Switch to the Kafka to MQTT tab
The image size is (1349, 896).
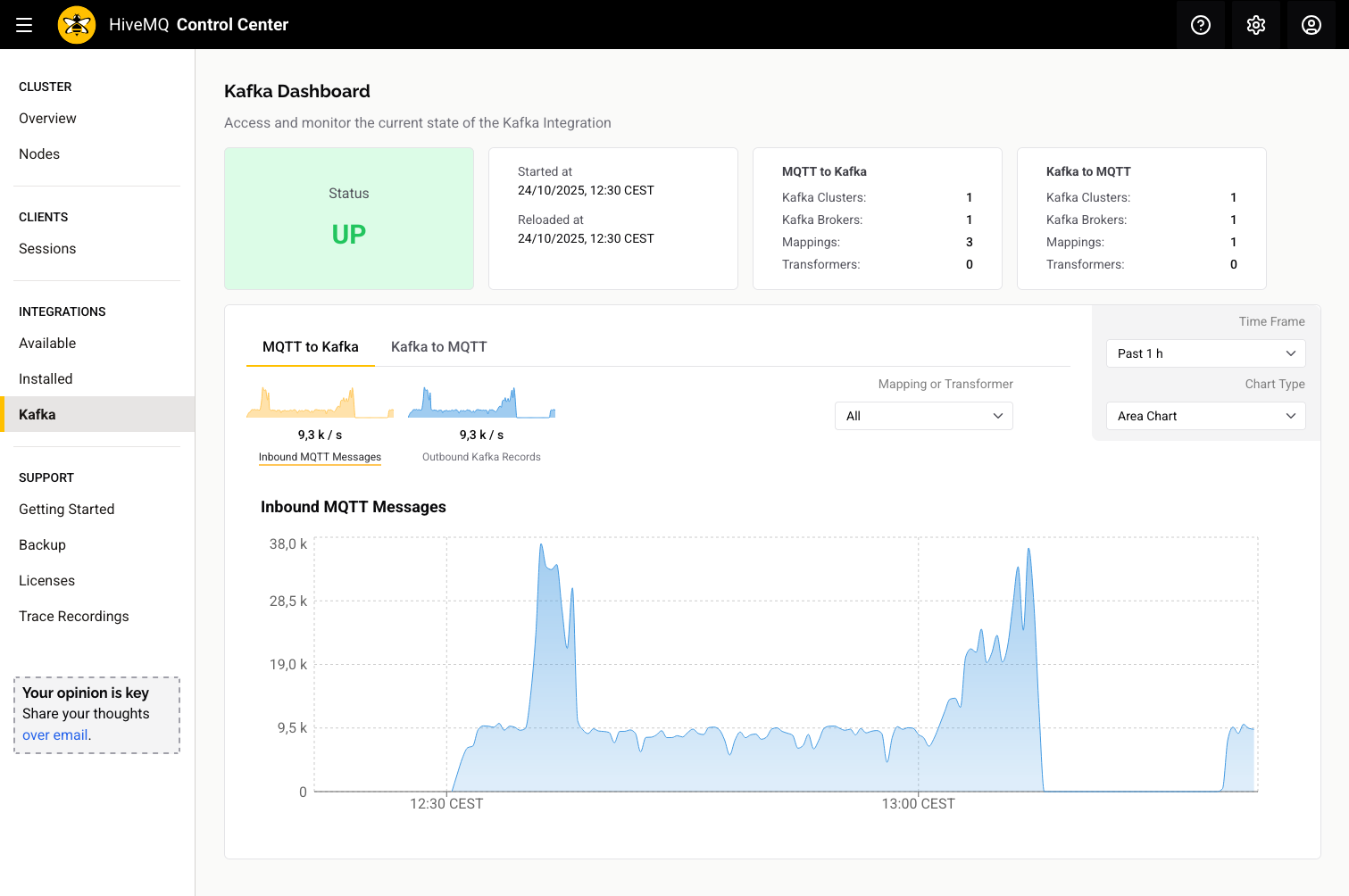[x=438, y=347]
